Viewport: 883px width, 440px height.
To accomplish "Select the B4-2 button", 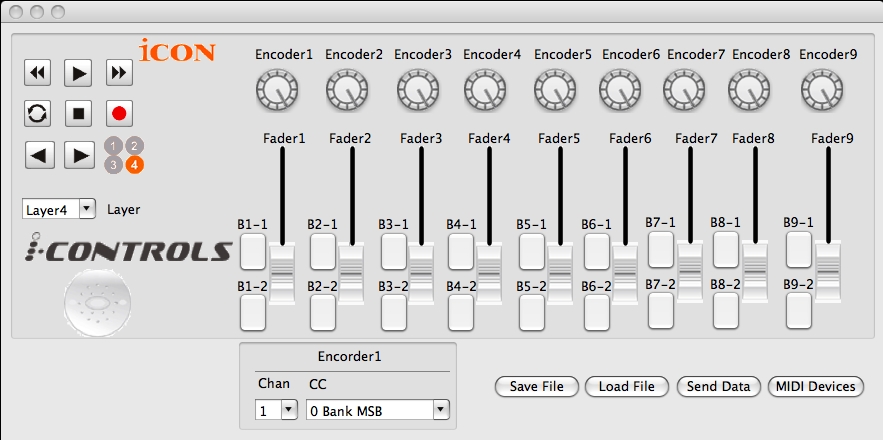I will pyautogui.click(x=461, y=313).
